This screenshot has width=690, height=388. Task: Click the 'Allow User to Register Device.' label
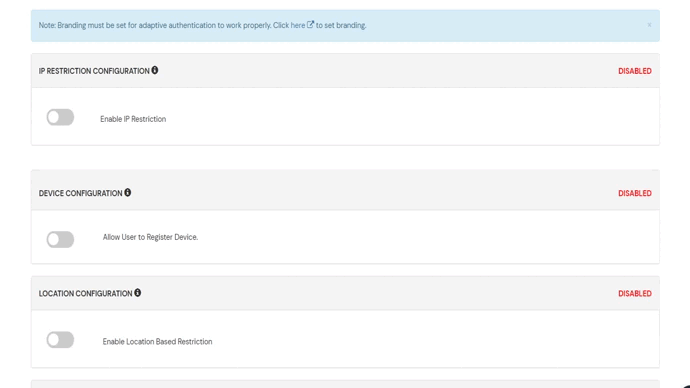click(150, 237)
